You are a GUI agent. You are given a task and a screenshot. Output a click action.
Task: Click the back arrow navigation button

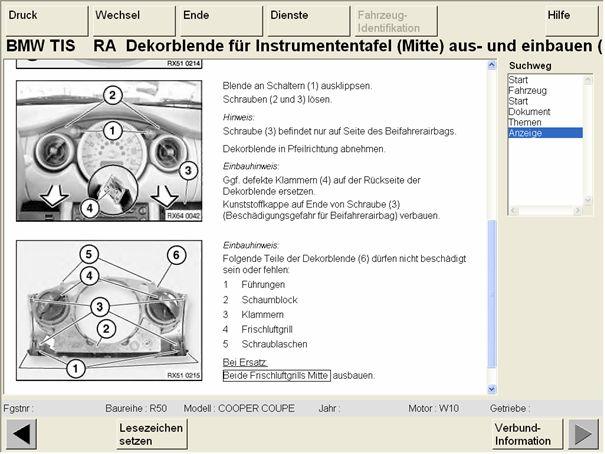(22, 434)
